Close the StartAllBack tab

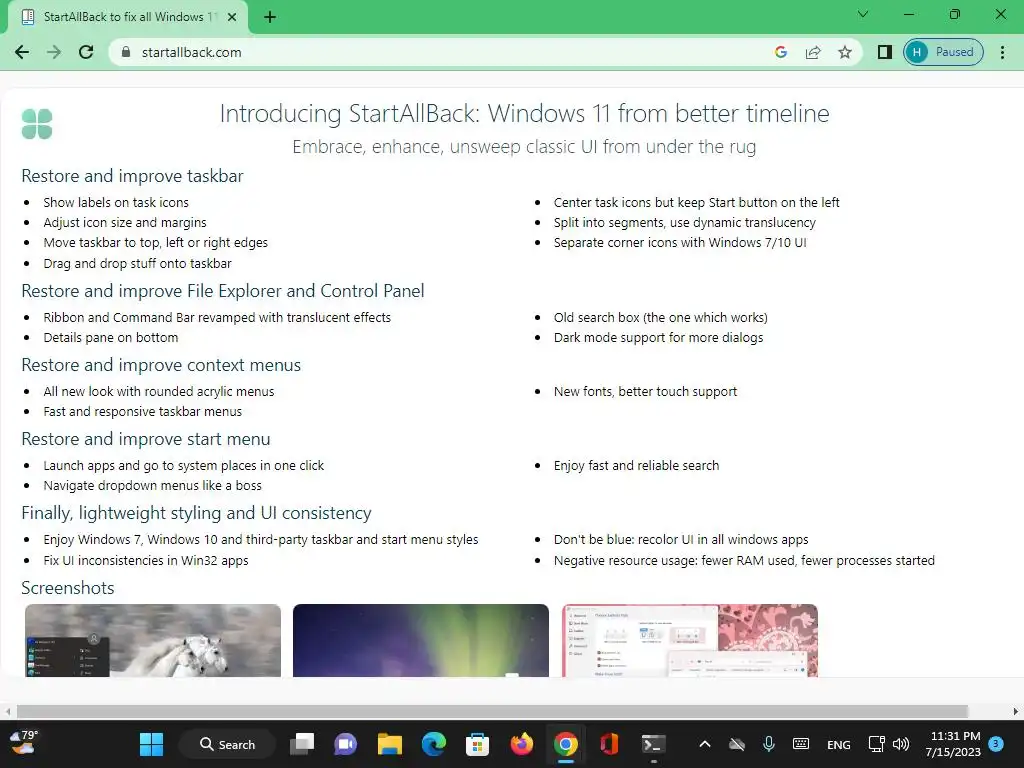[232, 17]
